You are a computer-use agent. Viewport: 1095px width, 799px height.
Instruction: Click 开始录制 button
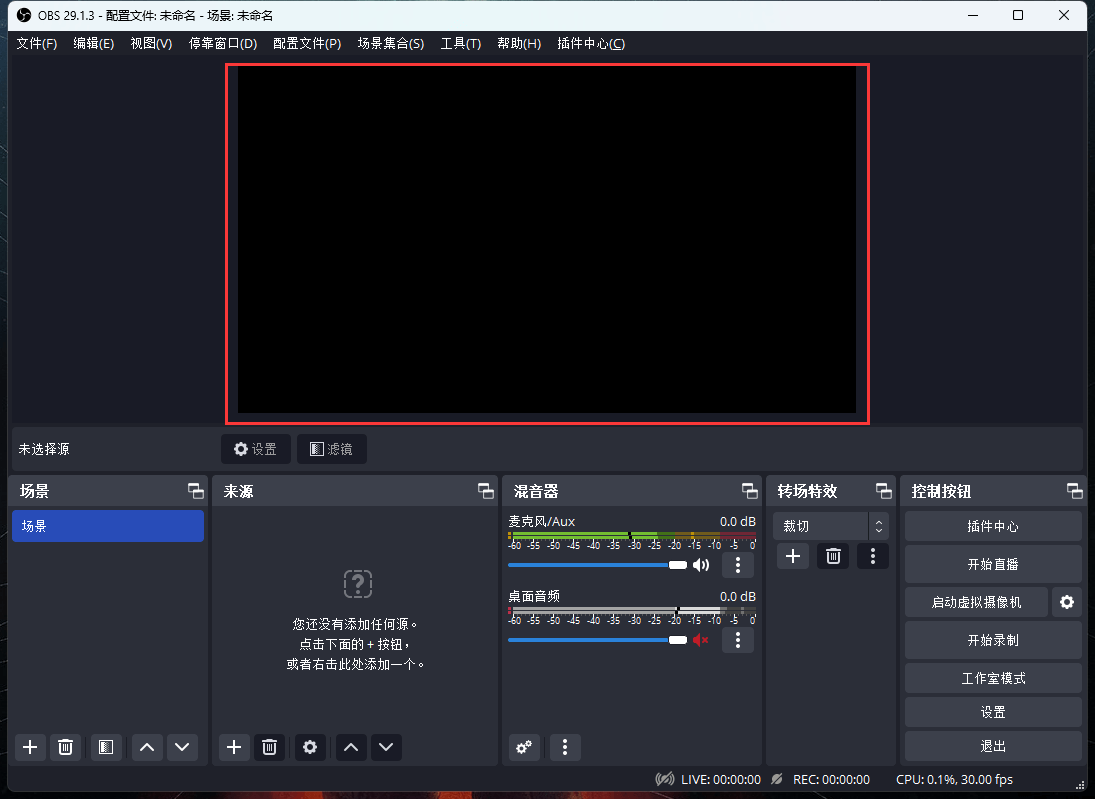coord(993,640)
